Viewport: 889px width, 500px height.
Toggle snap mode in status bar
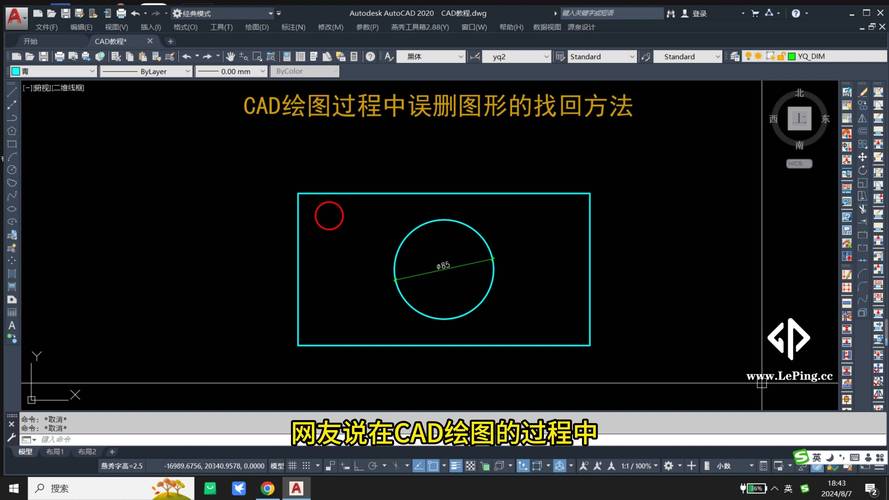[x=306, y=466]
